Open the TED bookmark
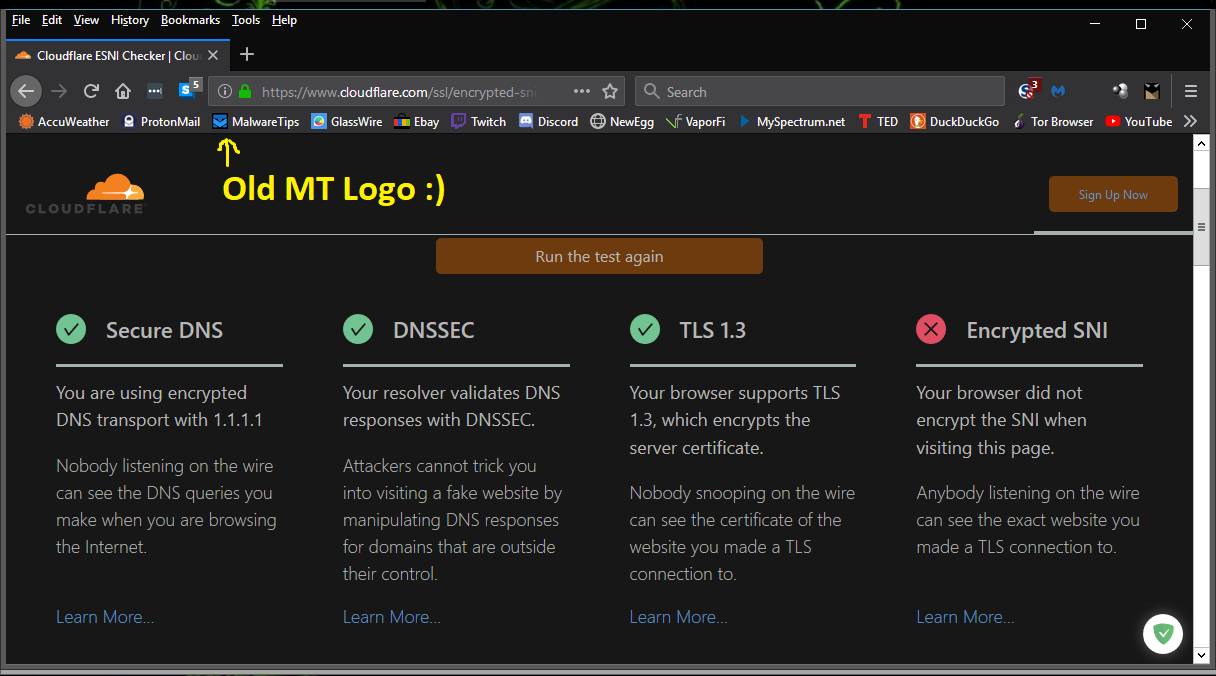This screenshot has height=676, width=1216. (877, 121)
